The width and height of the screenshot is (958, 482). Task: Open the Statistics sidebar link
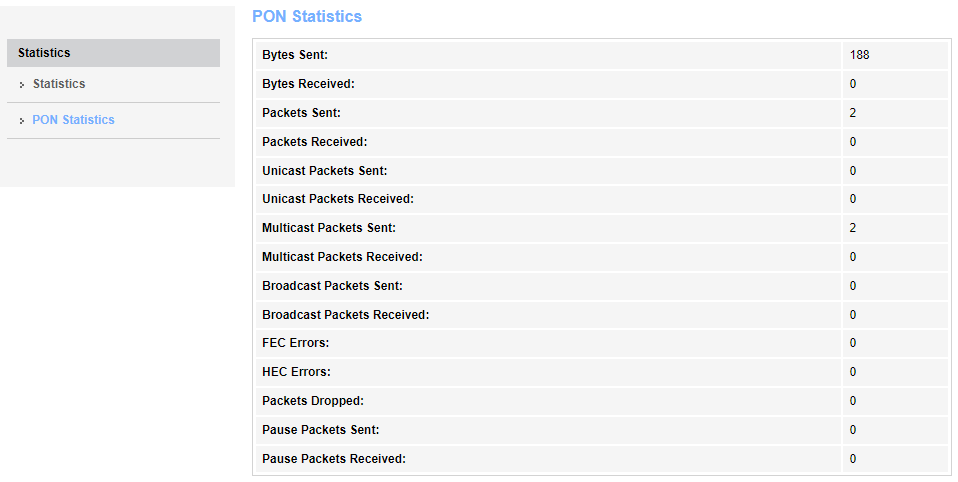pos(59,84)
